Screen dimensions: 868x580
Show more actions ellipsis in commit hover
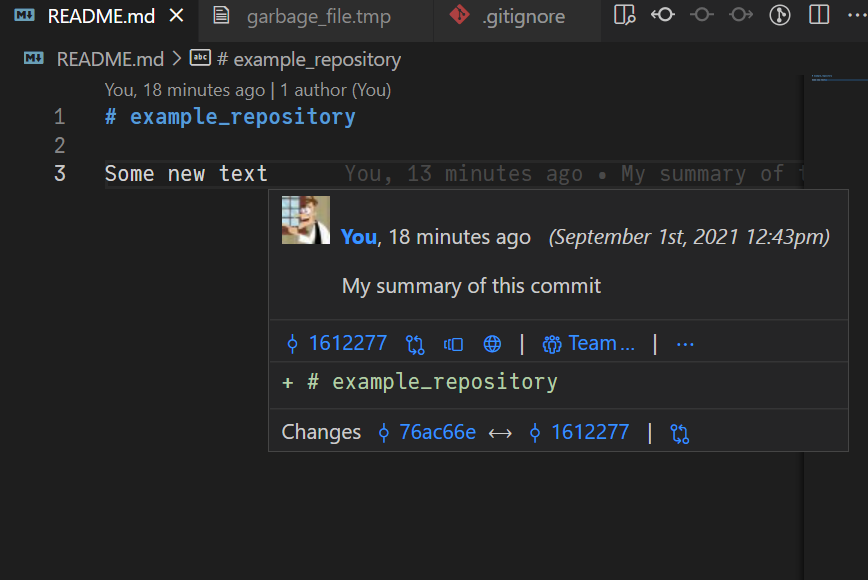tap(685, 344)
